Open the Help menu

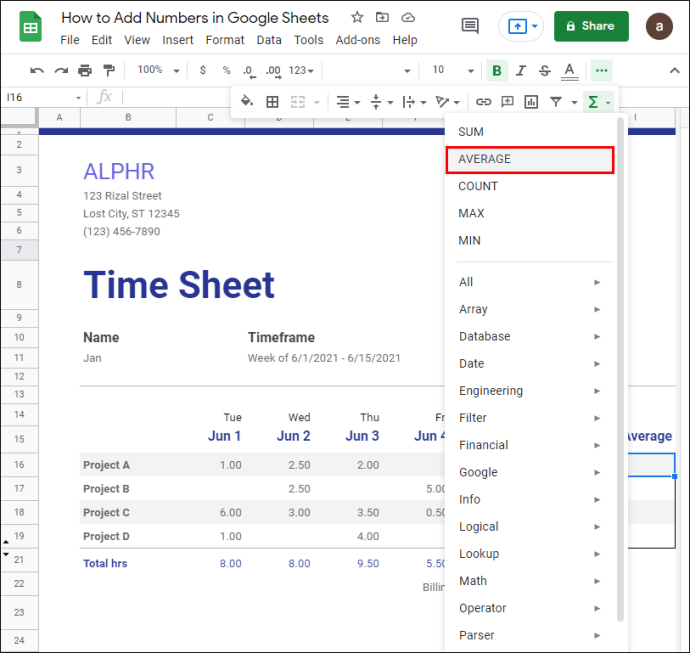(405, 40)
